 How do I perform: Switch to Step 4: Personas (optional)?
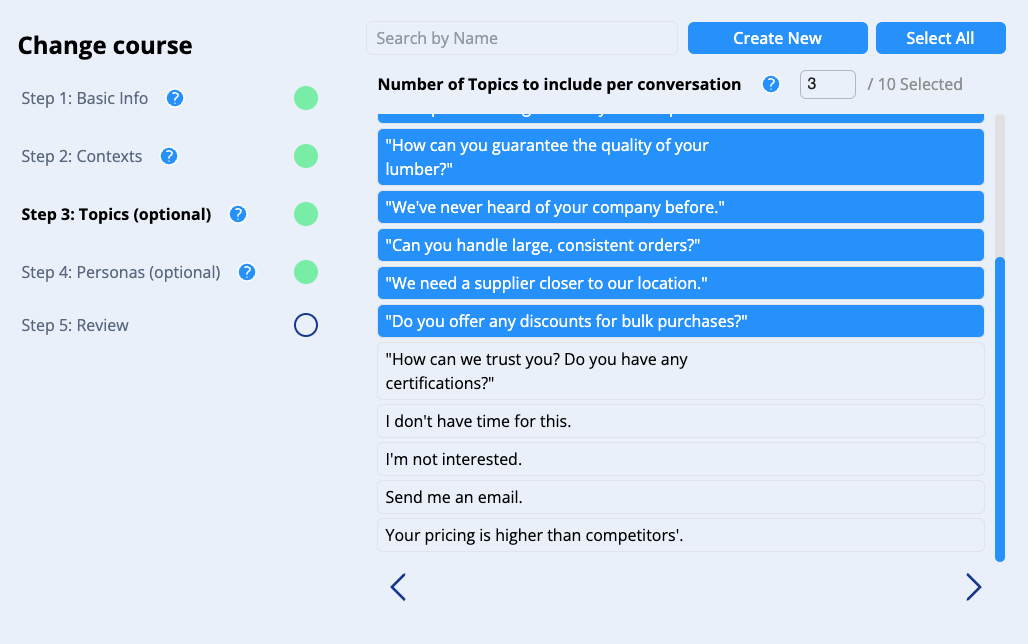(x=121, y=272)
